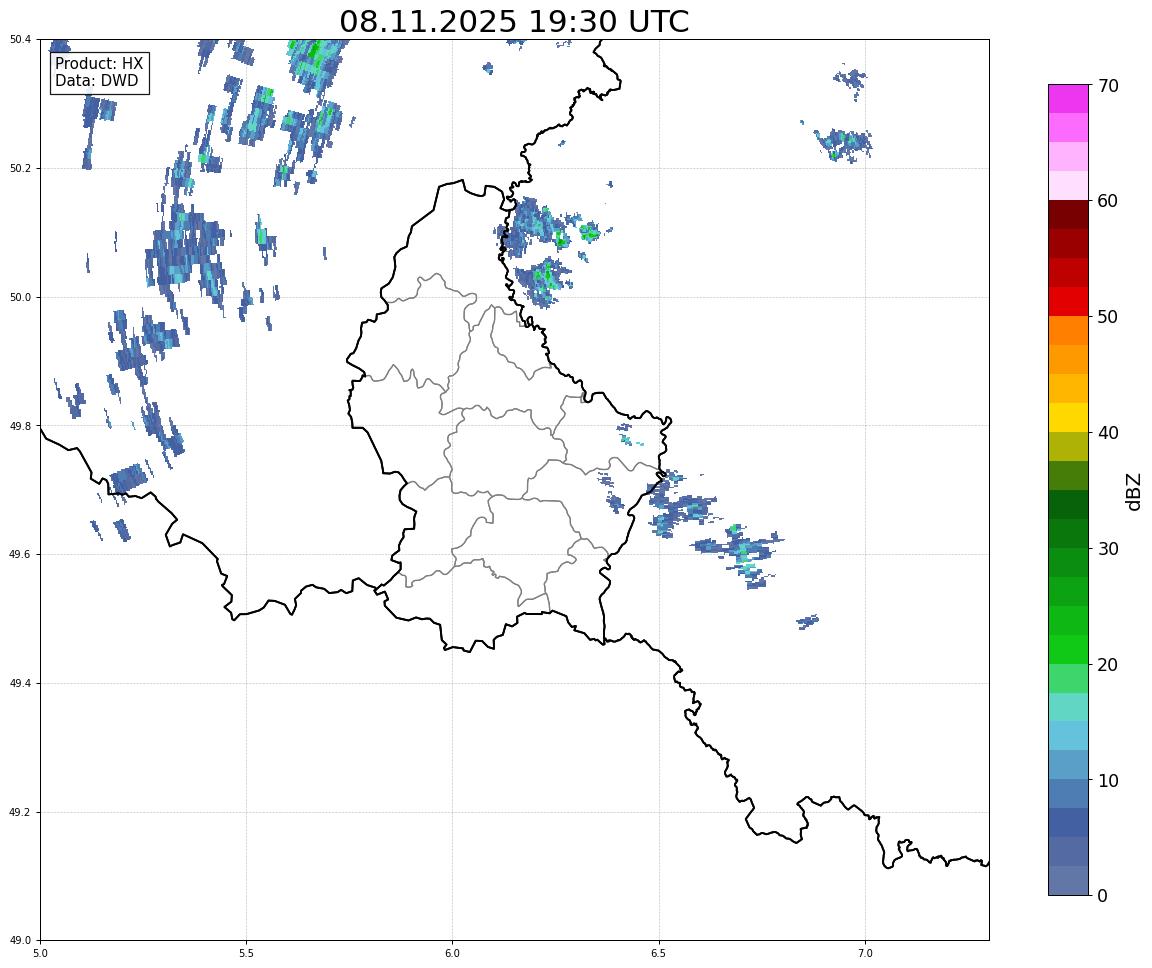Click the "Data: DWD" label
Screen dimensions: 1152x968
pyautogui.click(x=96, y=81)
